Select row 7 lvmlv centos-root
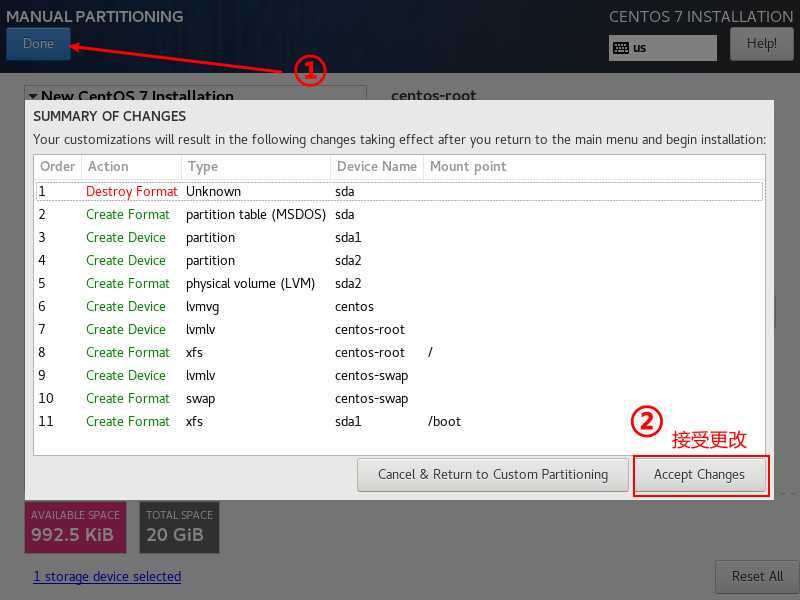 pos(399,330)
